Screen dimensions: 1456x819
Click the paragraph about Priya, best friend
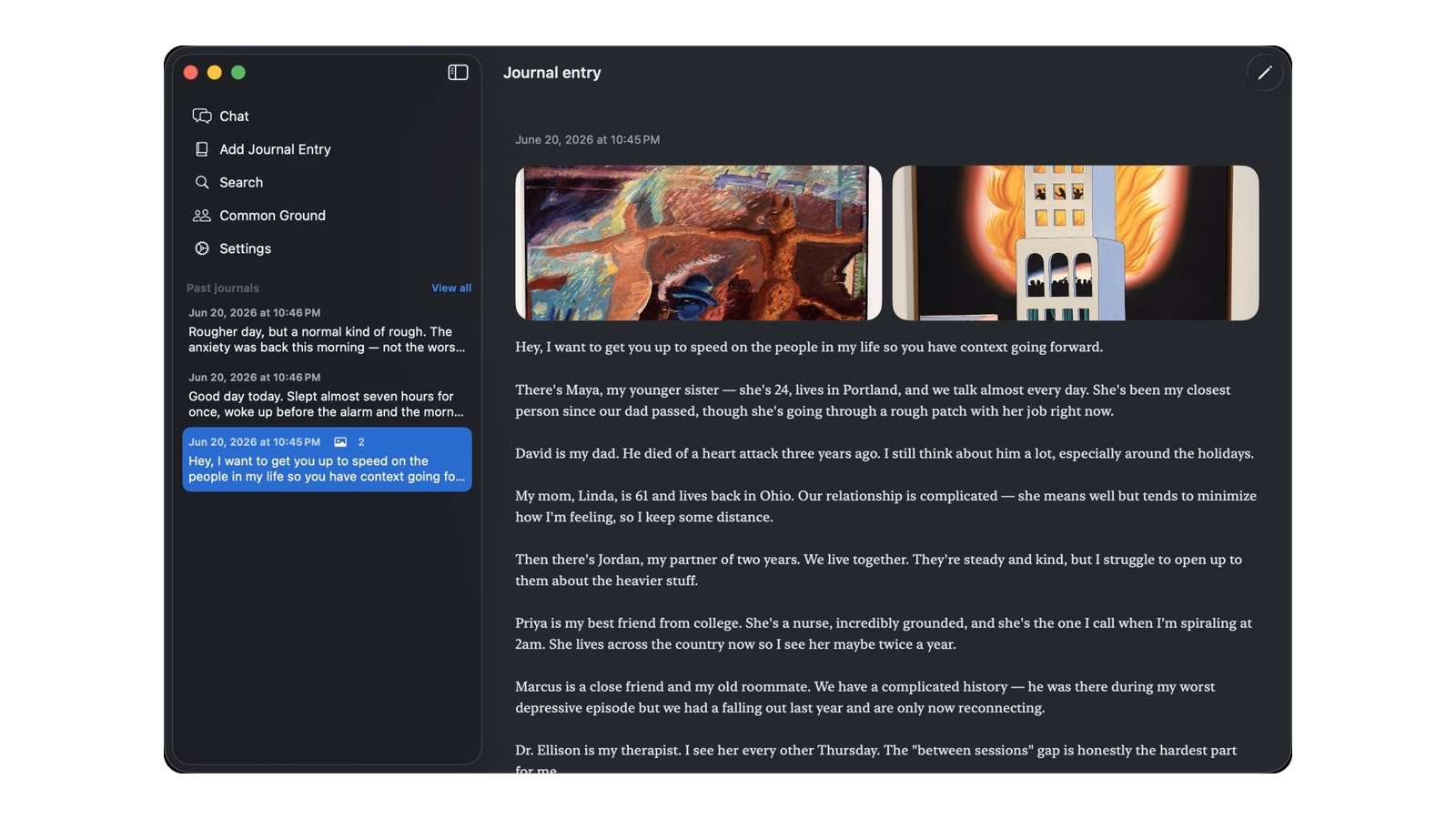coord(884,633)
